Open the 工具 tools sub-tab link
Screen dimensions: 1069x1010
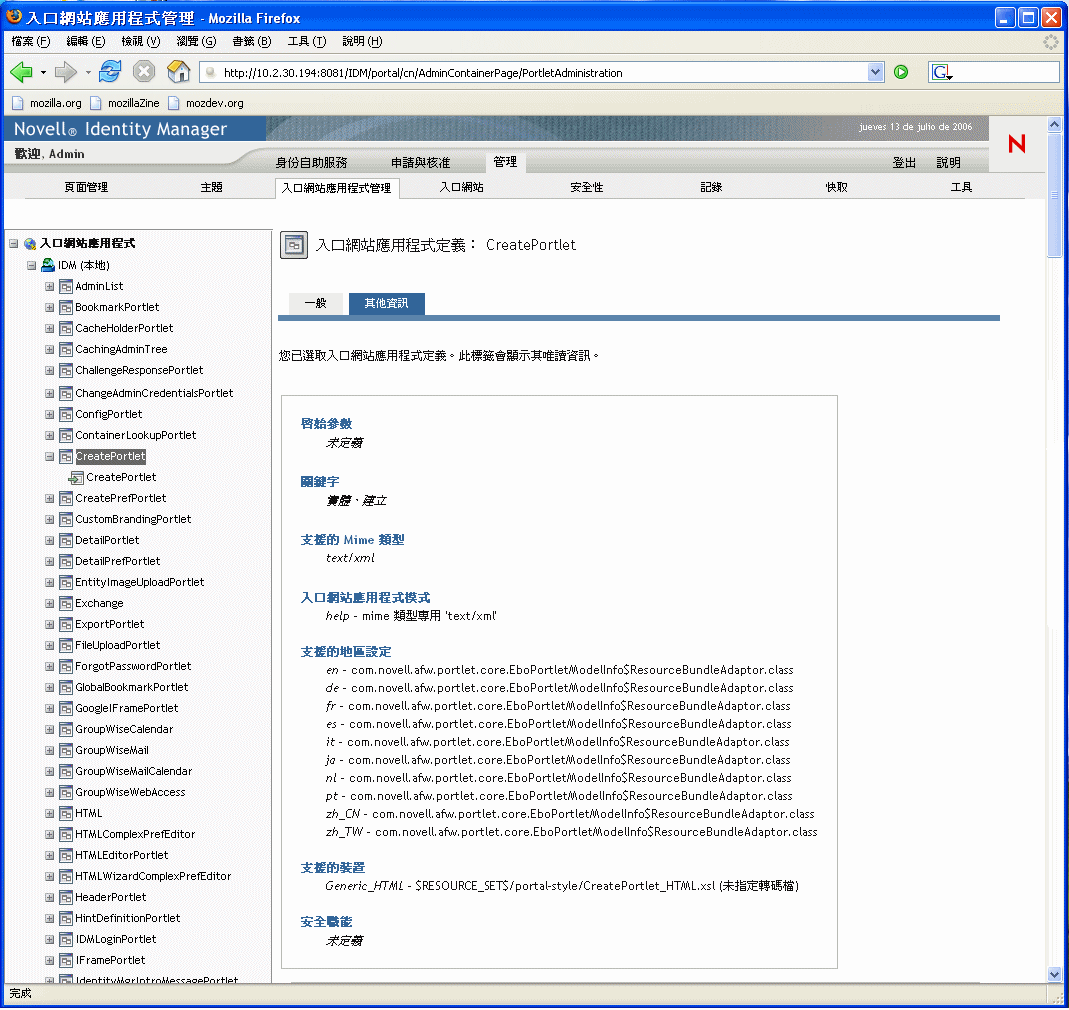click(x=961, y=188)
